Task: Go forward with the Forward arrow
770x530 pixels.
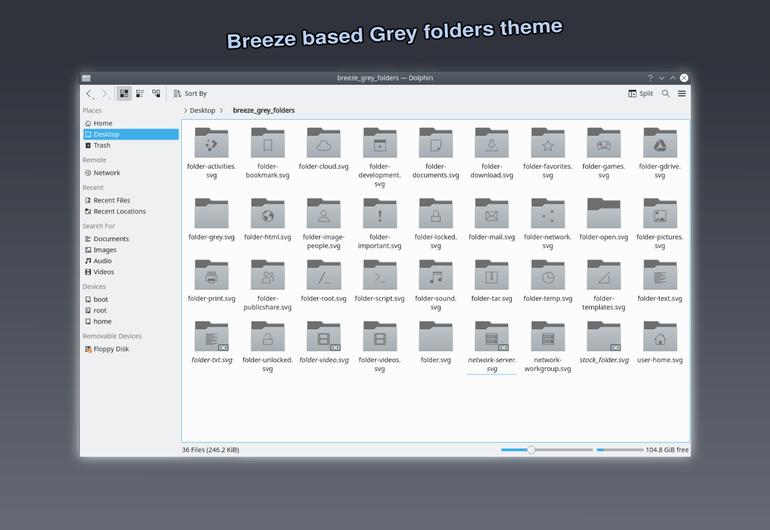Action: click(x=105, y=93)
